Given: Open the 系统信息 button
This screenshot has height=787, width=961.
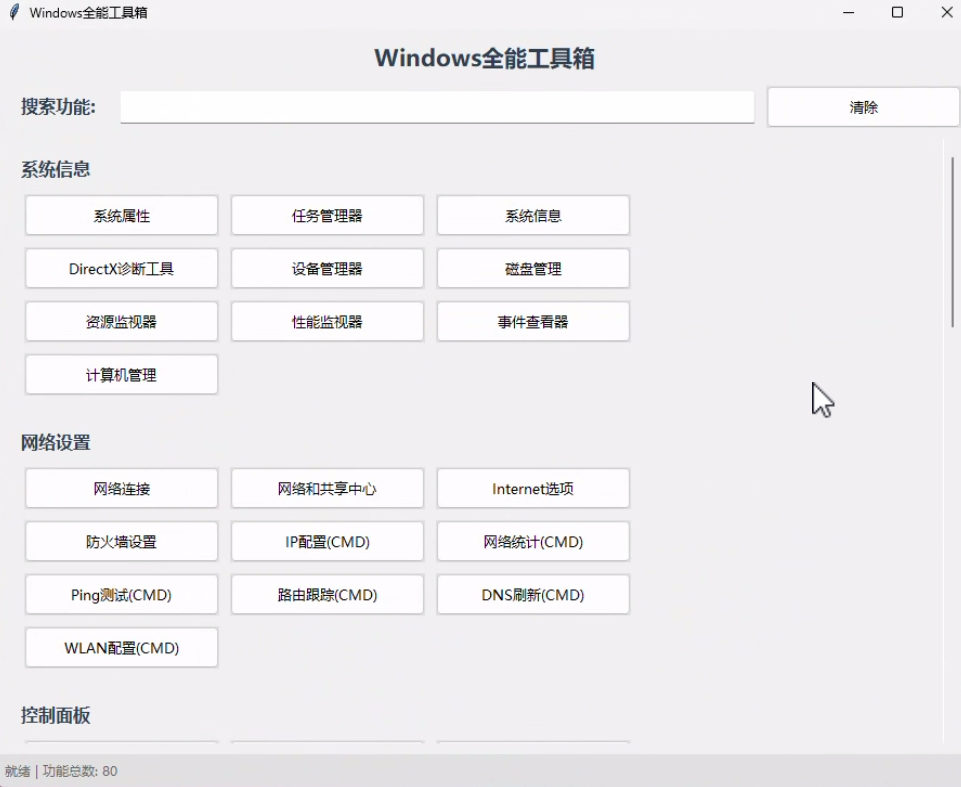Looking at the screenshot, I should [x=533, y=215].
